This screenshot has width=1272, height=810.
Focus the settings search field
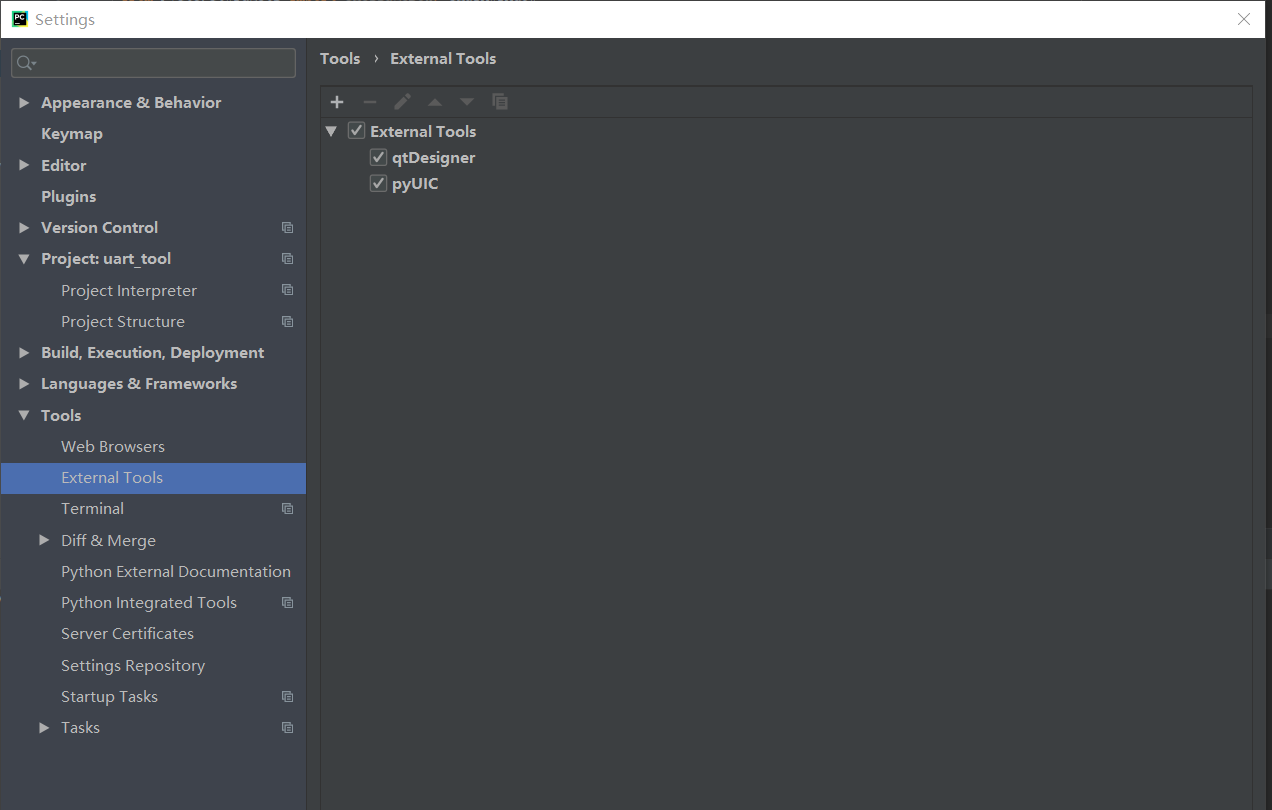154,63
